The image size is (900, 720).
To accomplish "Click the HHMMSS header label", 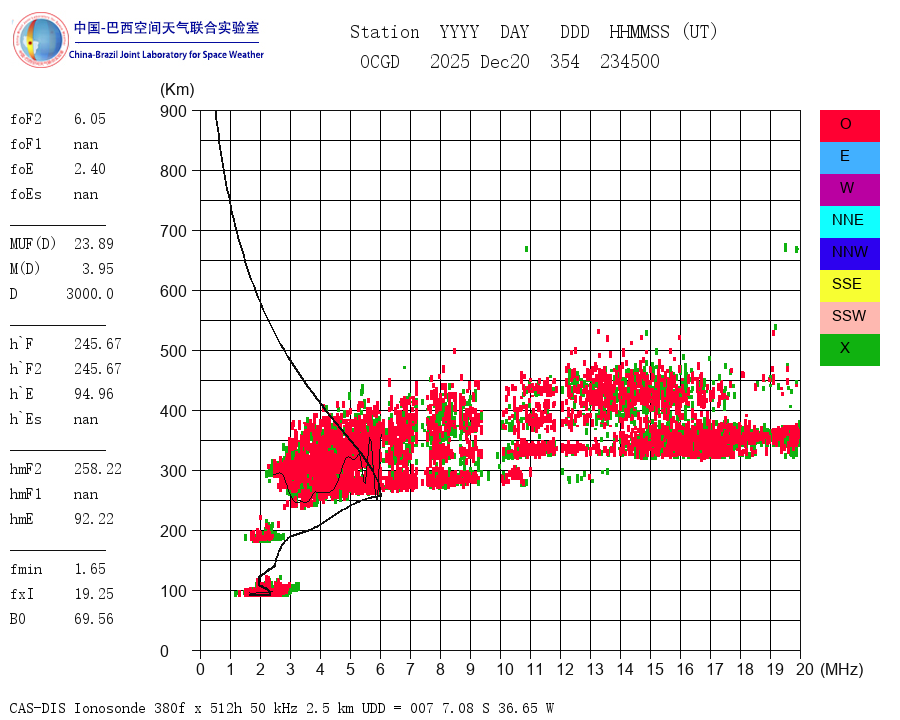I will click(x=639, y=32).
